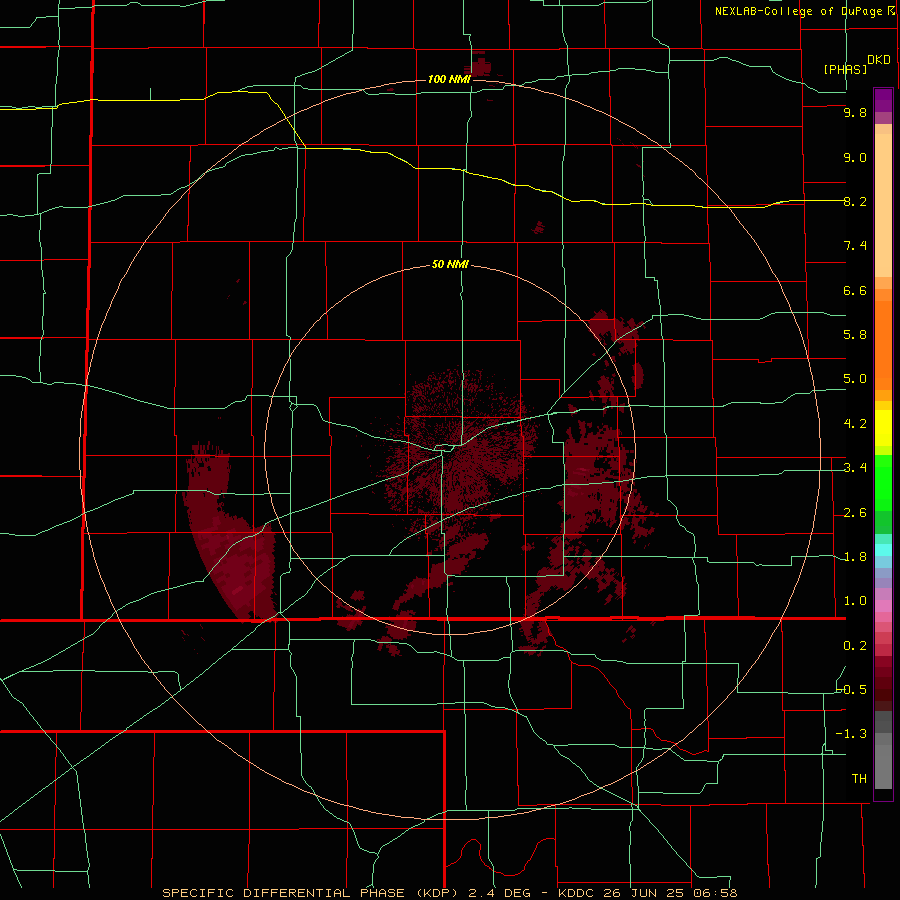
Task: Click the 1.8 color scale label
Action: 855,557
